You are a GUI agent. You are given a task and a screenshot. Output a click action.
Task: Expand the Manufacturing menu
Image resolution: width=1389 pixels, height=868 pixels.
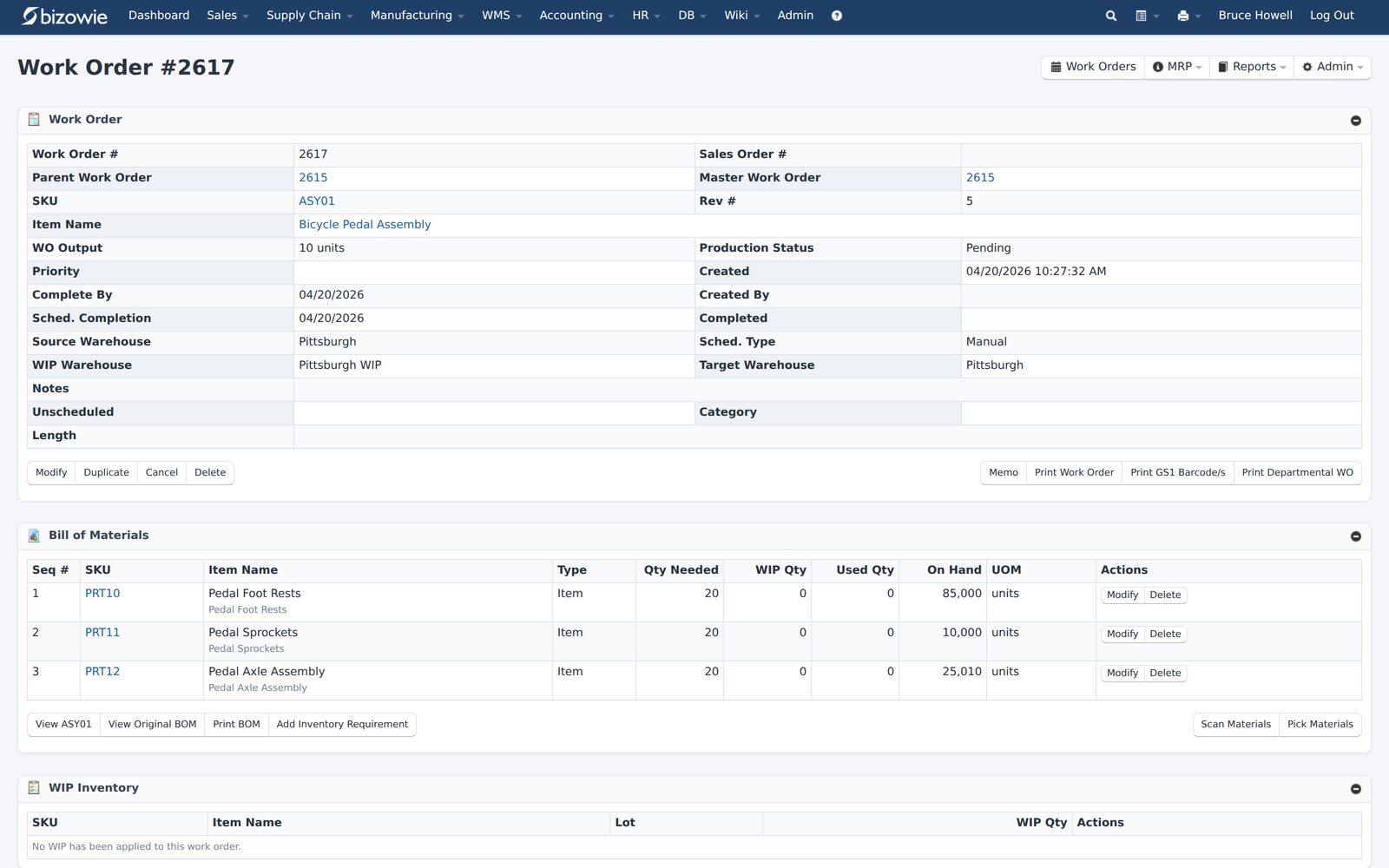click(417, 16)
